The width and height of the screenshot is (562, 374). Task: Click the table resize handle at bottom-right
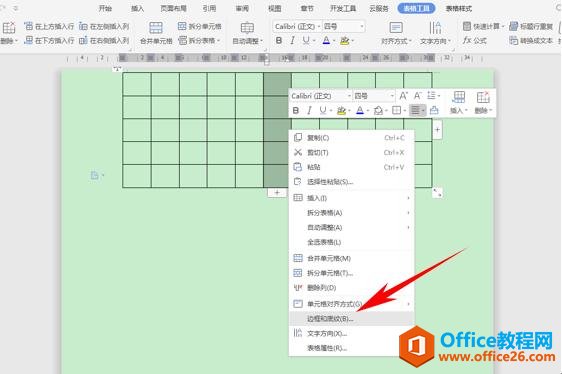click(x=437, y=193)
